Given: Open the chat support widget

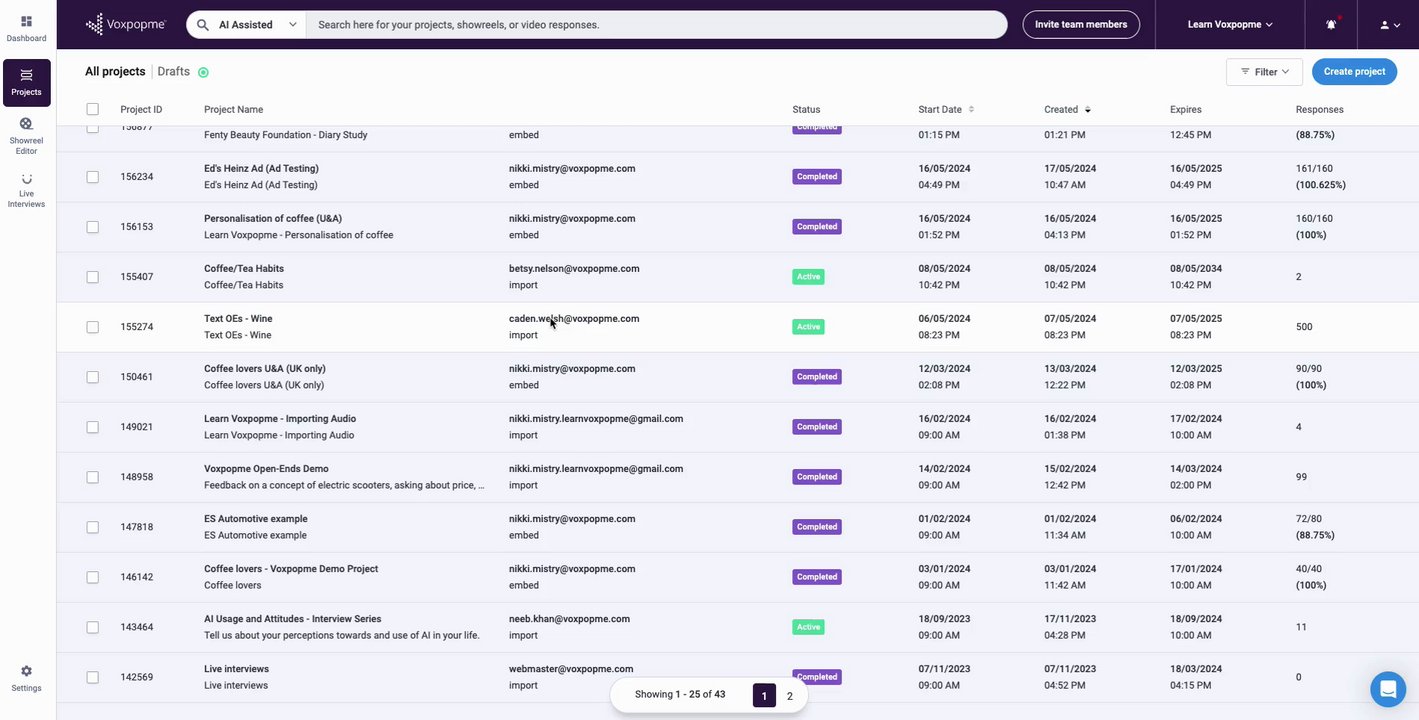Looking at the screenshot, I should click(x=1387, y=689).
